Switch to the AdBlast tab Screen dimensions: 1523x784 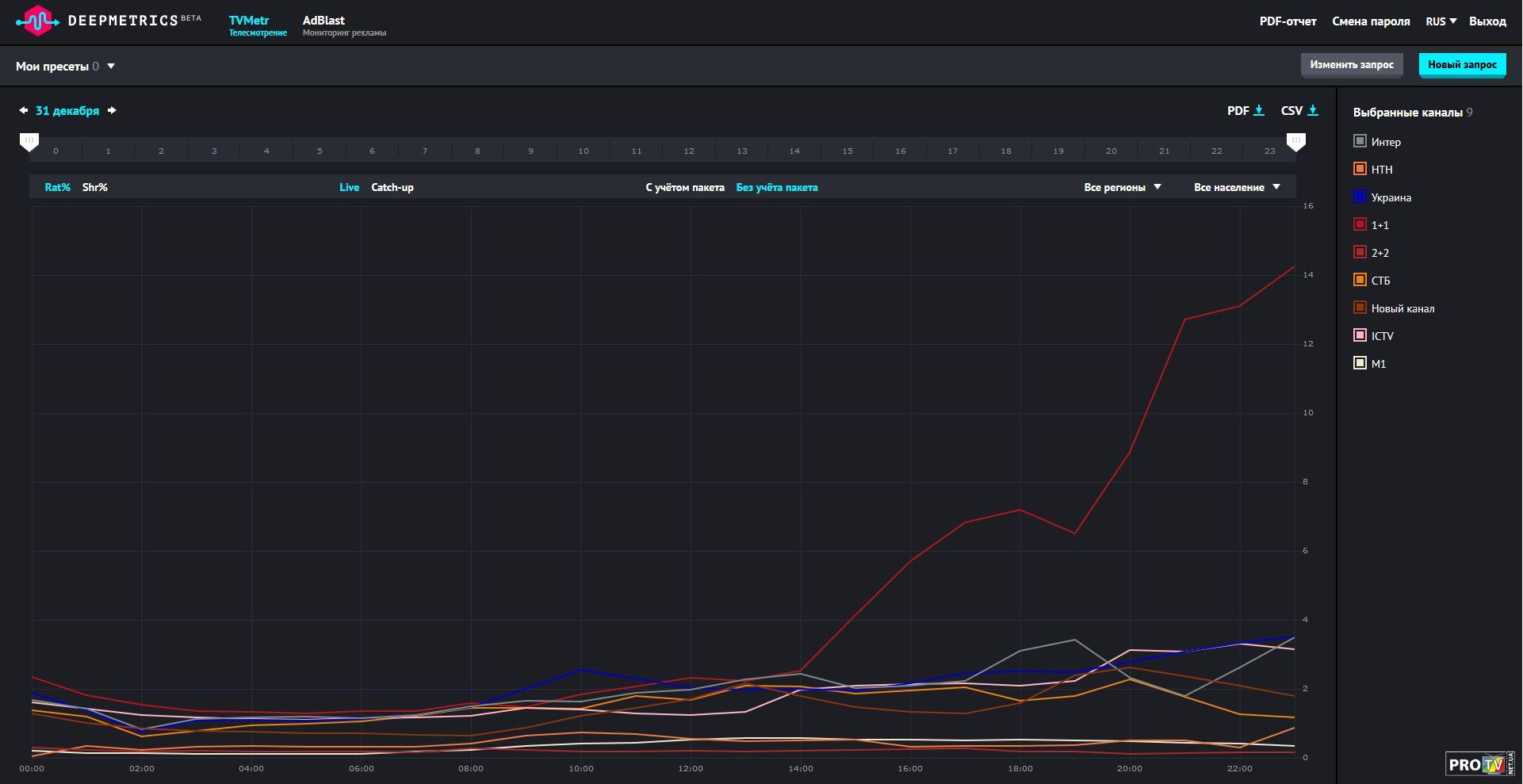323,21
